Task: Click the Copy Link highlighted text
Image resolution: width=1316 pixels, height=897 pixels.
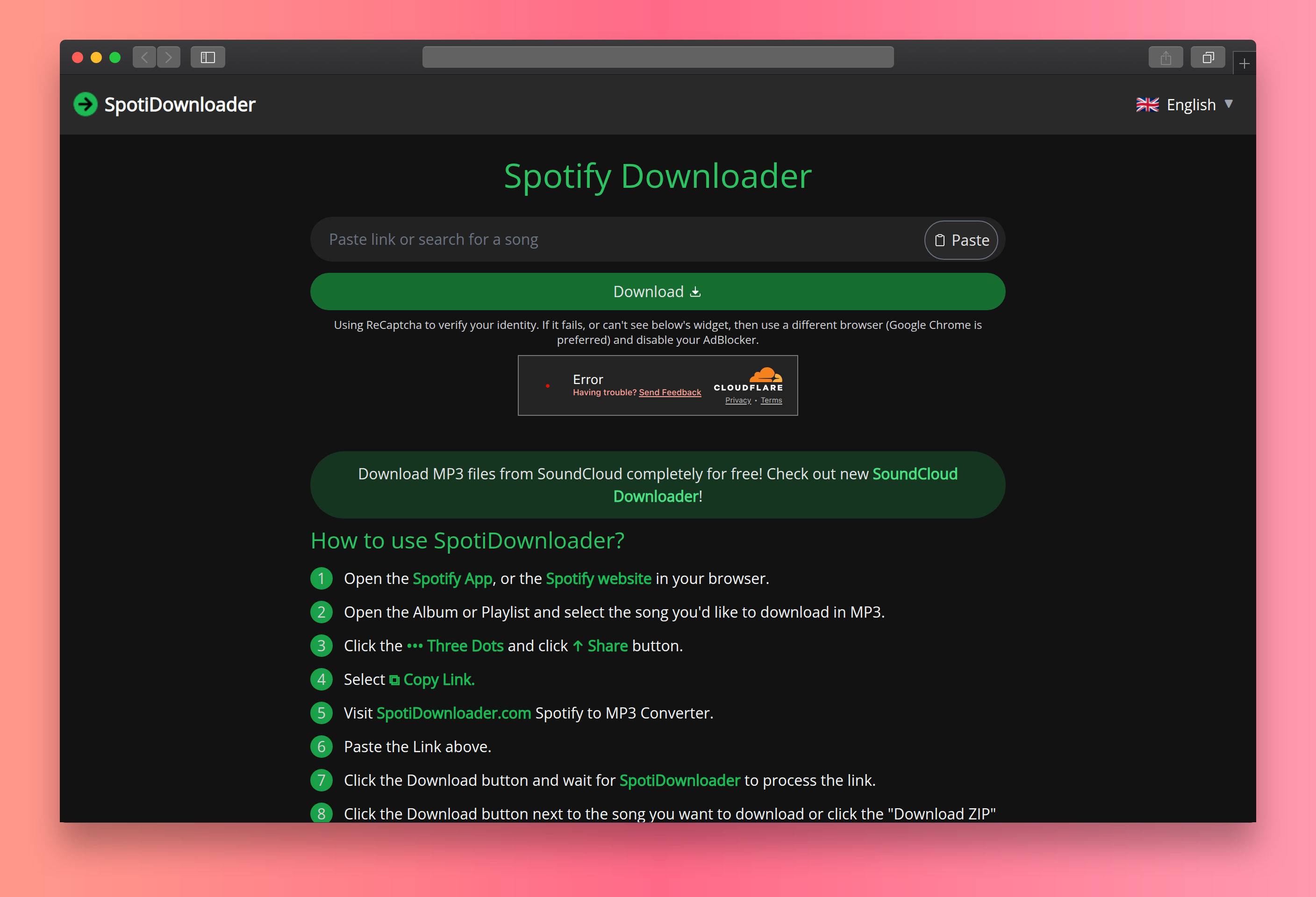Action: tap(439, 679)
